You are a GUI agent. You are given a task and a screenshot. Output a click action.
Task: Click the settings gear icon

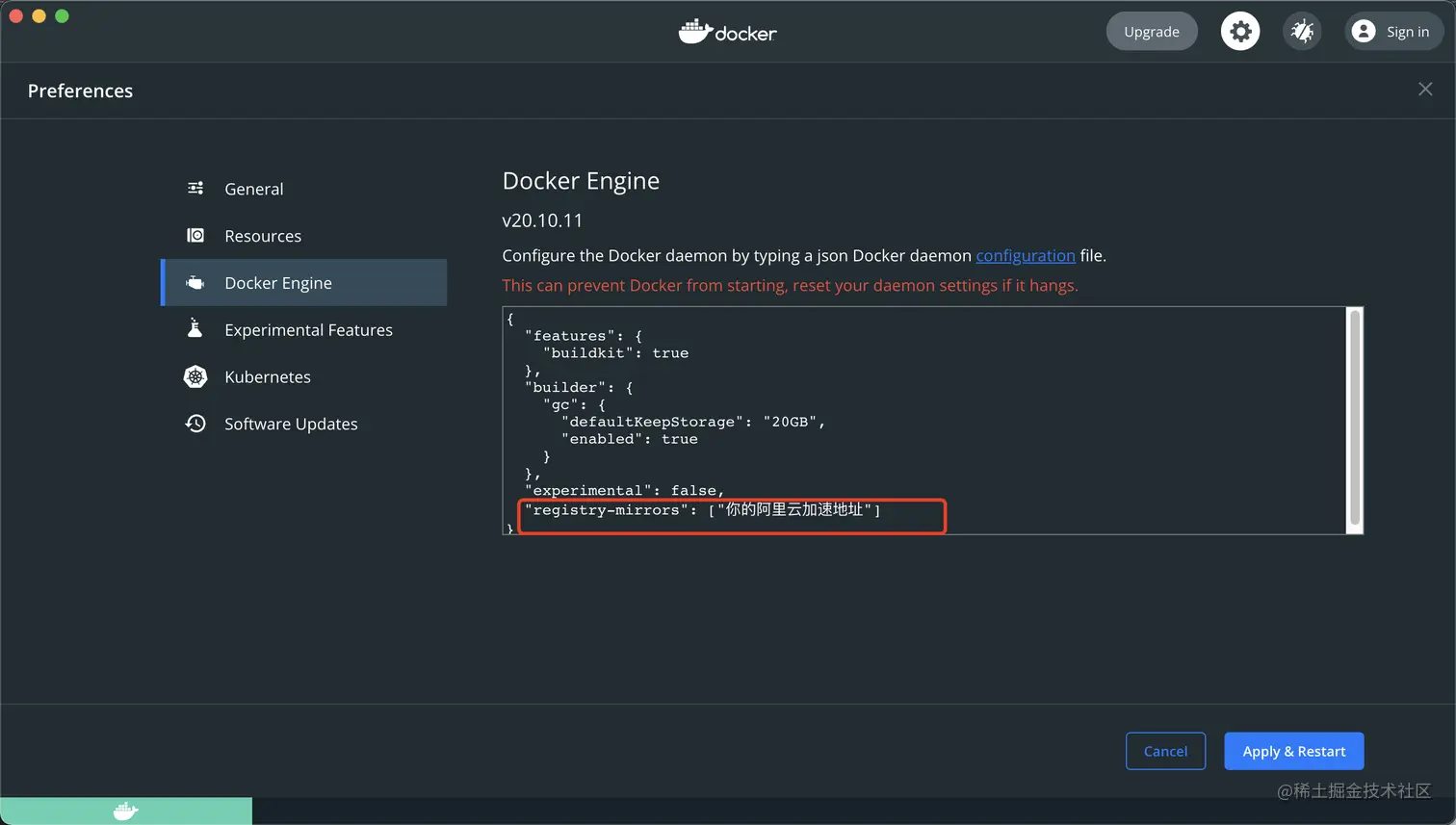(x=1240, y=32)
